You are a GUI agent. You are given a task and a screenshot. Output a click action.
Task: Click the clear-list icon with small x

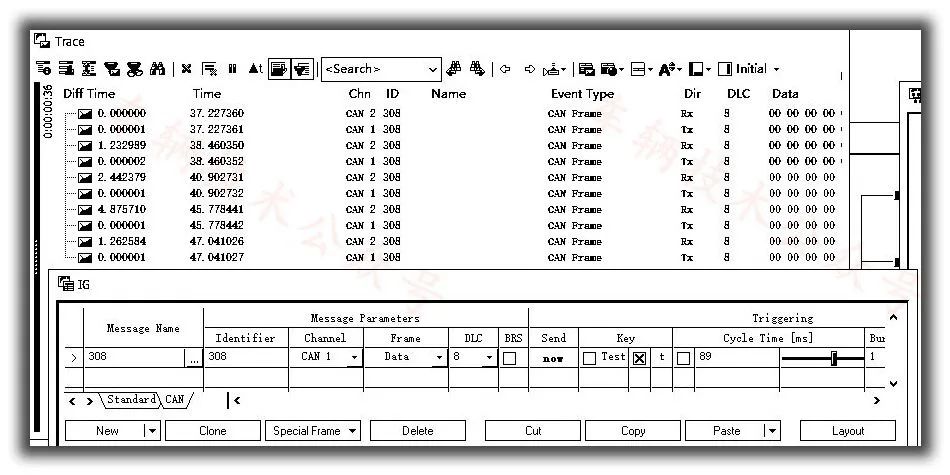point(210,69)
